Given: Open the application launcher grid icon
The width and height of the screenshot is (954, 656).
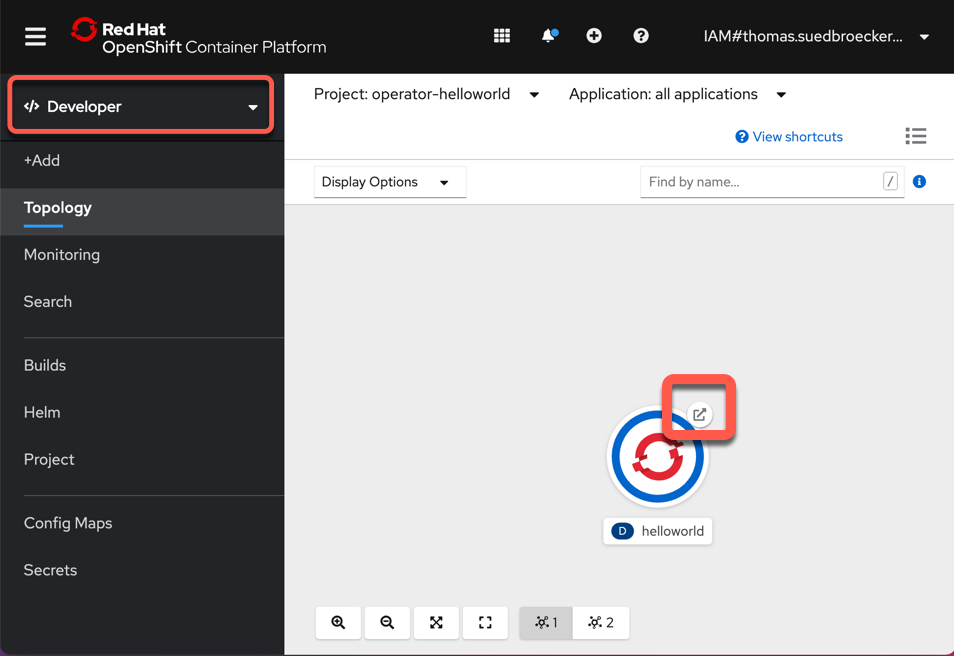Looking at the screenshot, I should (502, 36).
